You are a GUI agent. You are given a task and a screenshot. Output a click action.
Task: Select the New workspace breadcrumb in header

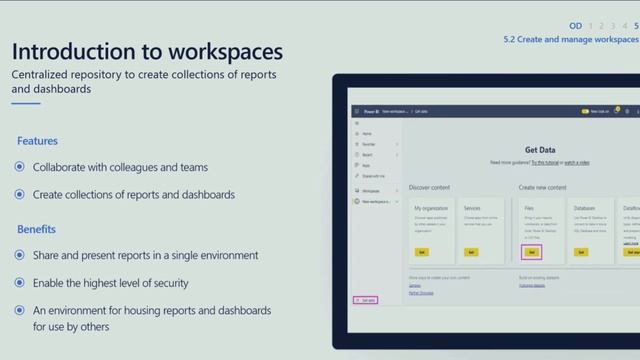(x=395, y=111)
